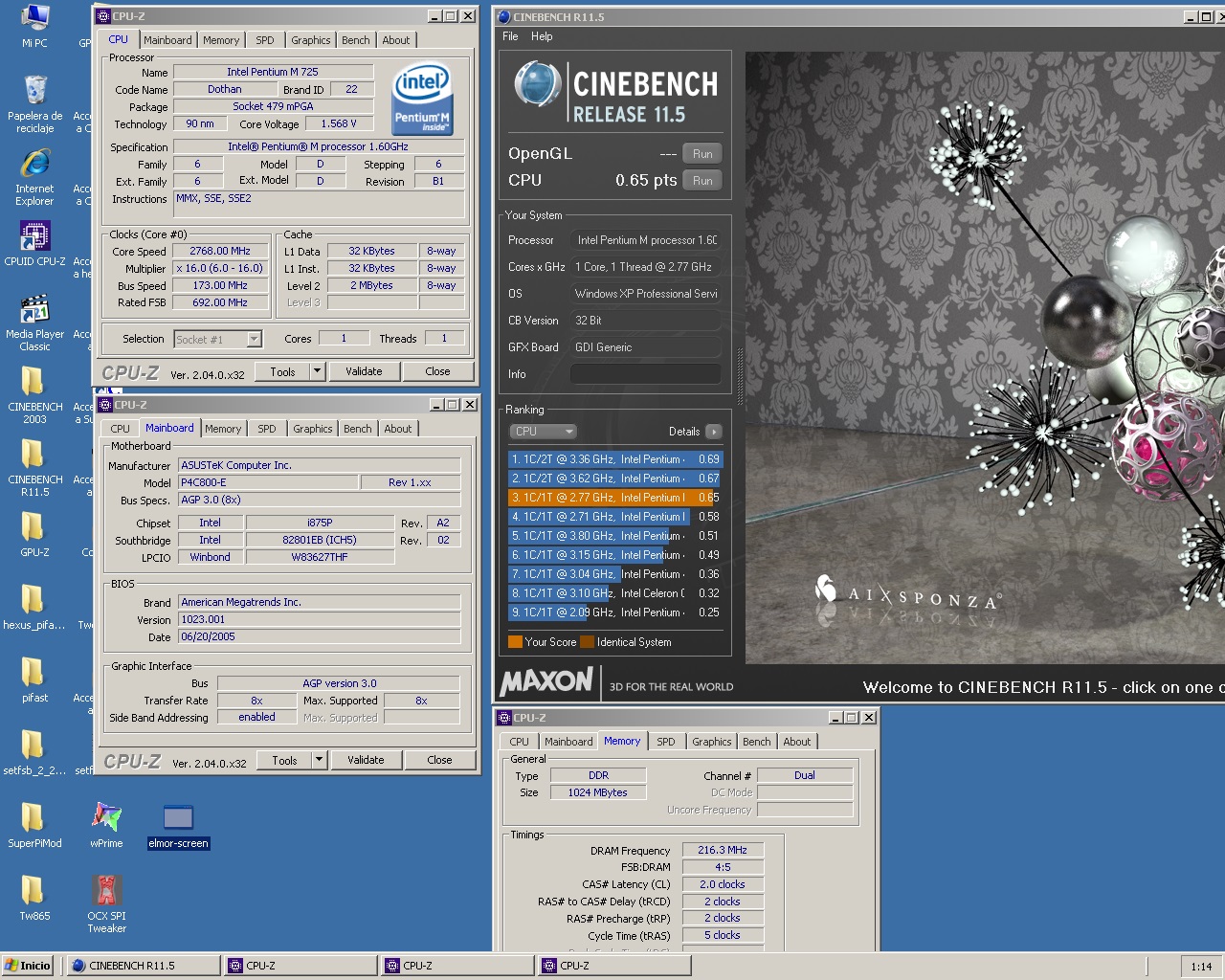Open the CINEBENCH R11.5 folder icon
This screenshot has width=1225, height=980.
[34, 468]
